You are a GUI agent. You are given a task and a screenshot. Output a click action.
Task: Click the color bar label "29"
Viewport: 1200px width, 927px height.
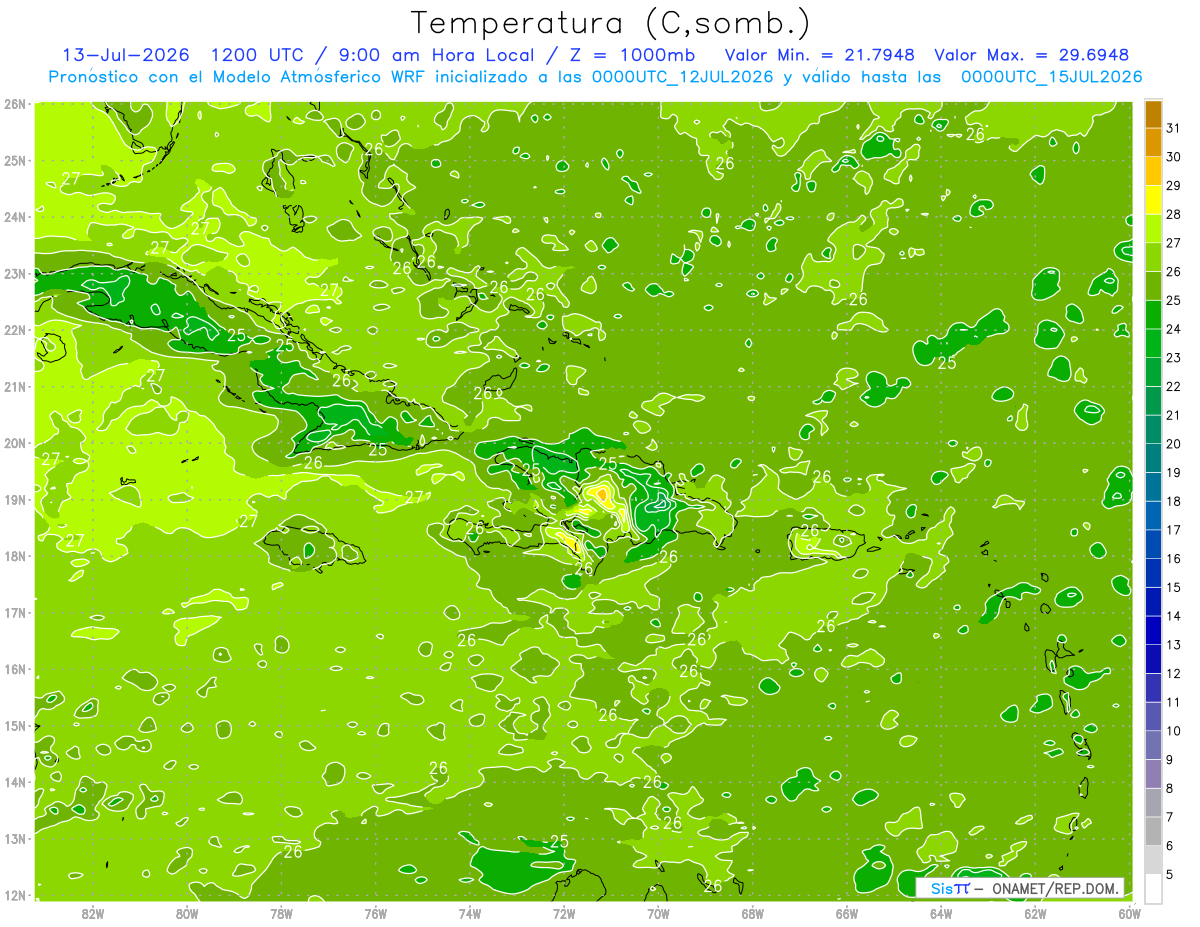[x=1173, y=186]
